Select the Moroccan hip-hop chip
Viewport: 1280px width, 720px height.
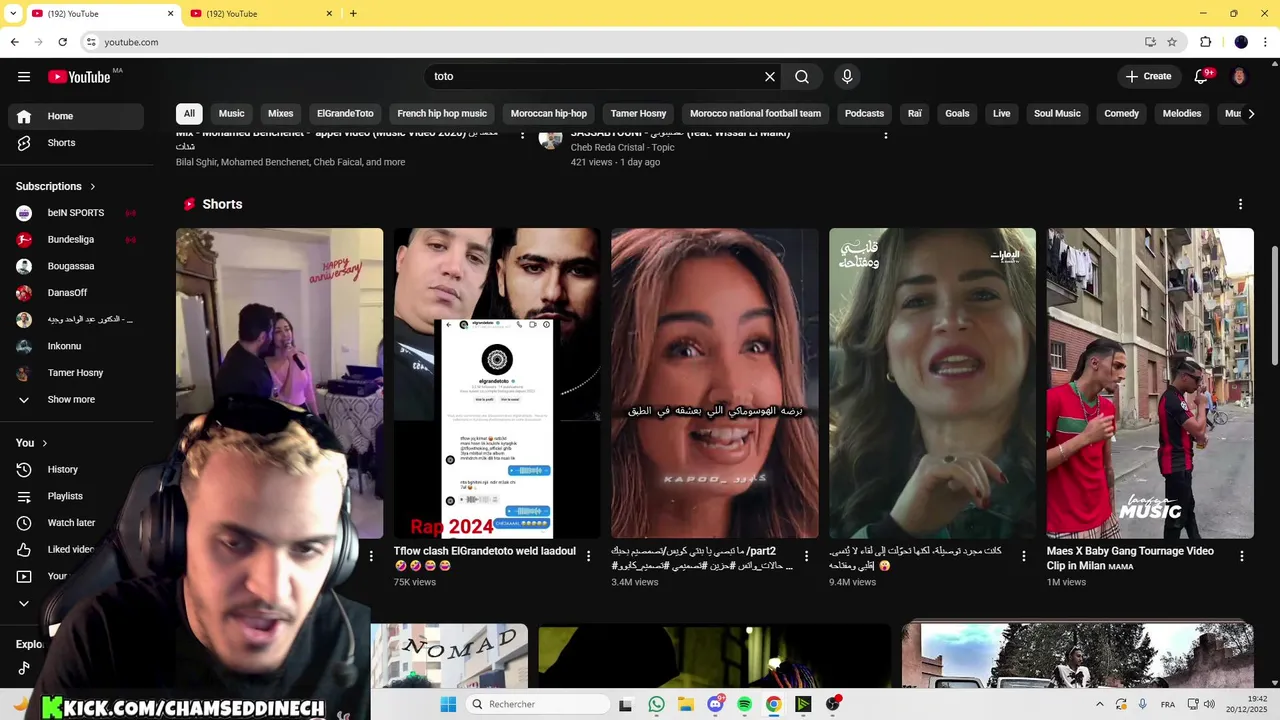(549, 114)
